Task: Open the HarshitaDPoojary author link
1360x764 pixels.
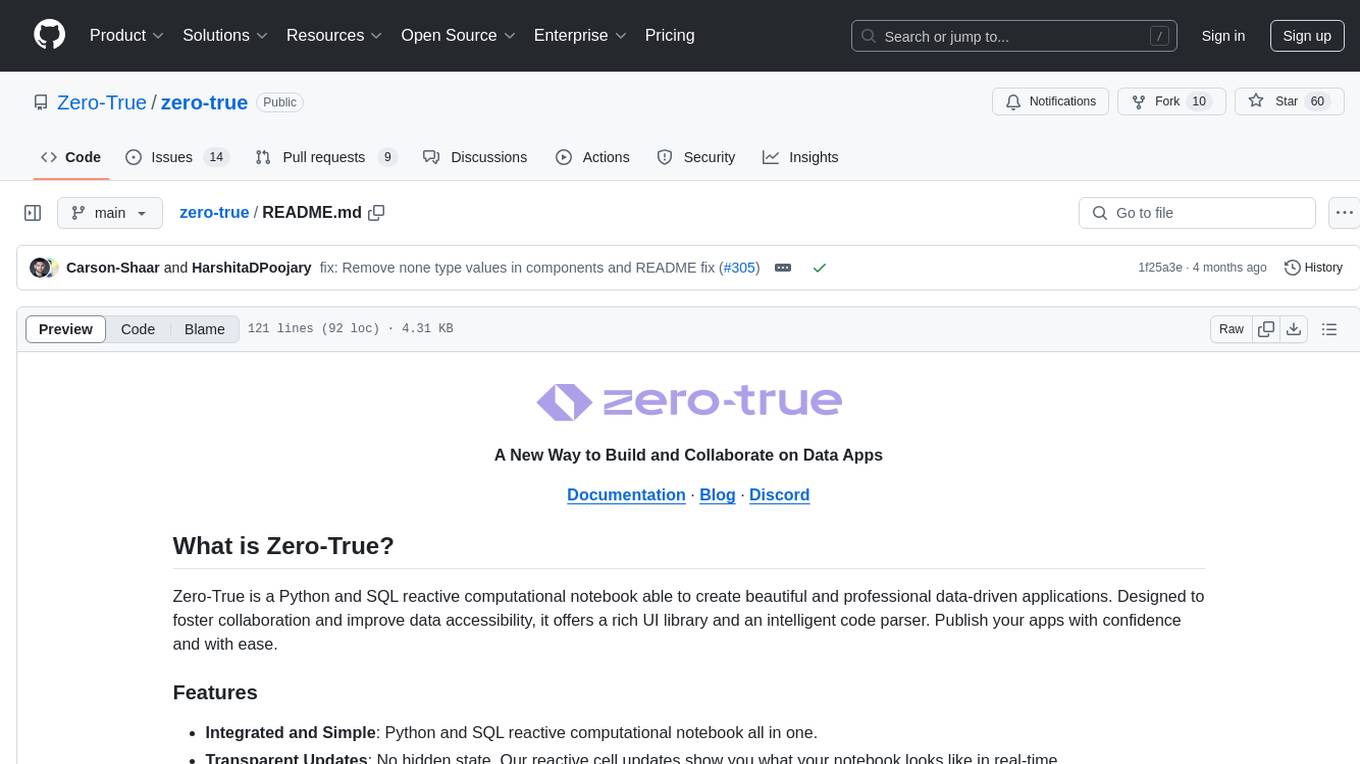Action: [251, 268]
